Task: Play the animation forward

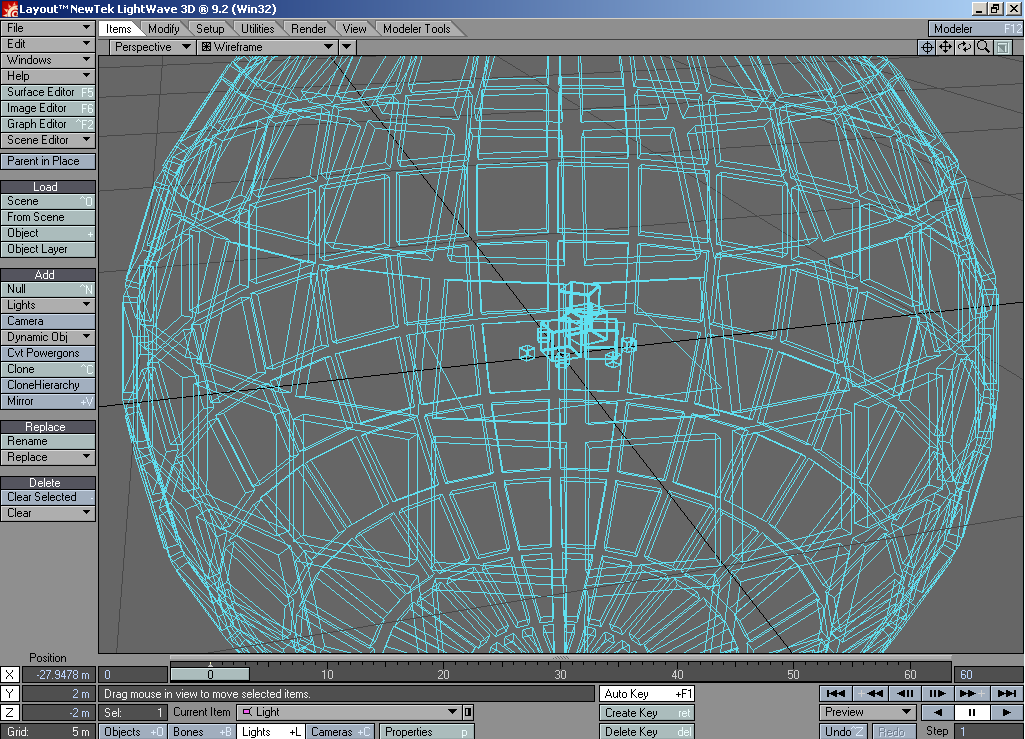Action: pos(1003,713)
